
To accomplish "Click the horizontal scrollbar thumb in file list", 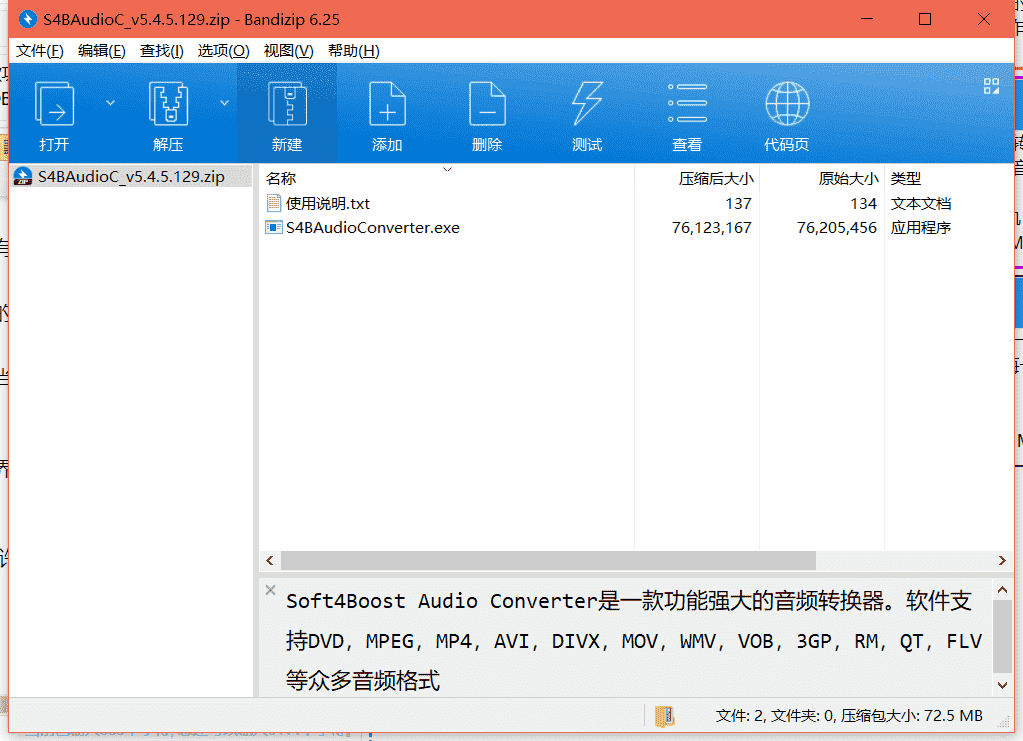I will pyautogui.click(x=548, y=560).
